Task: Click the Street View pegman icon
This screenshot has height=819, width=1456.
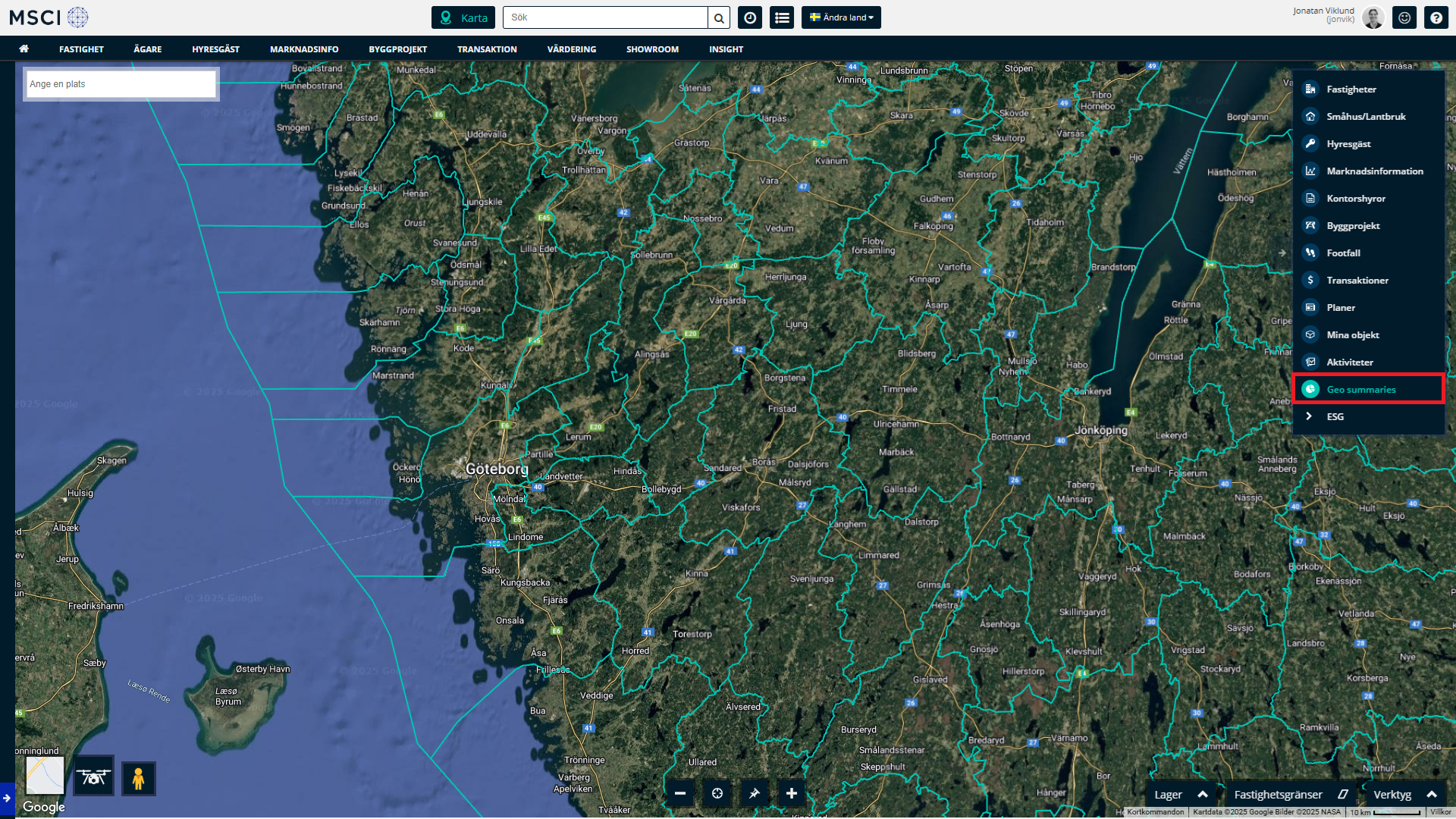Action: click(138, 779)
